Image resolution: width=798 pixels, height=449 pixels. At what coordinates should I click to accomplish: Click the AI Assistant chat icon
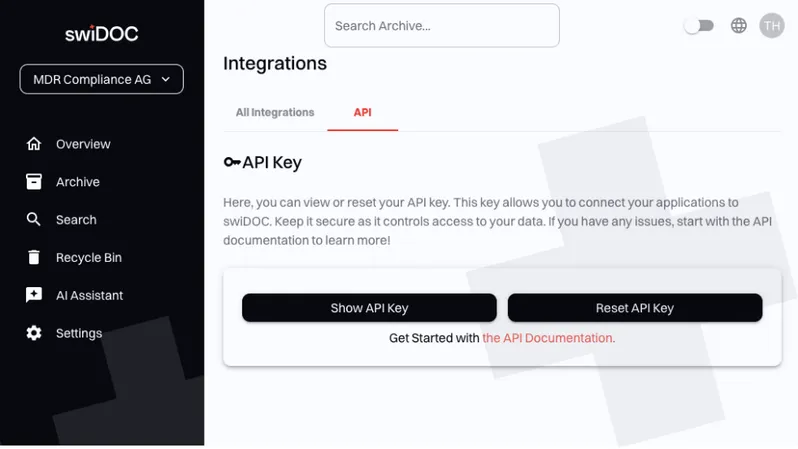34,295
